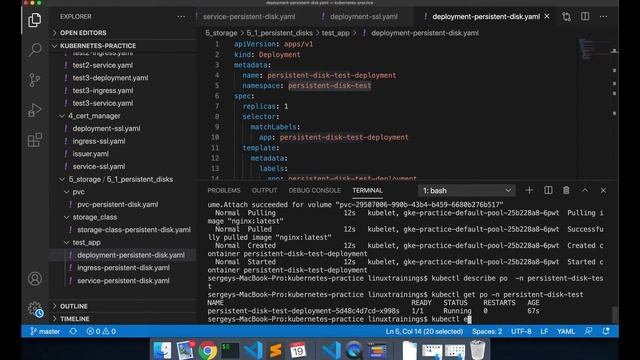Click test_app in the breadcrumb

[x=336, y=33]
